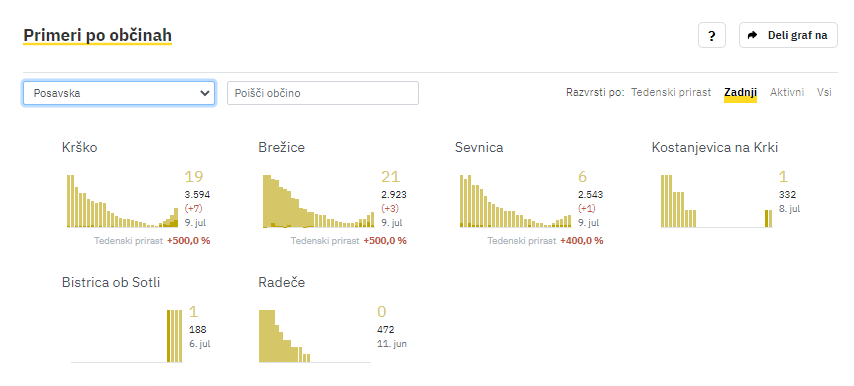
Task: Open the Deli graf na share button
Action: (x=788, y=35)
